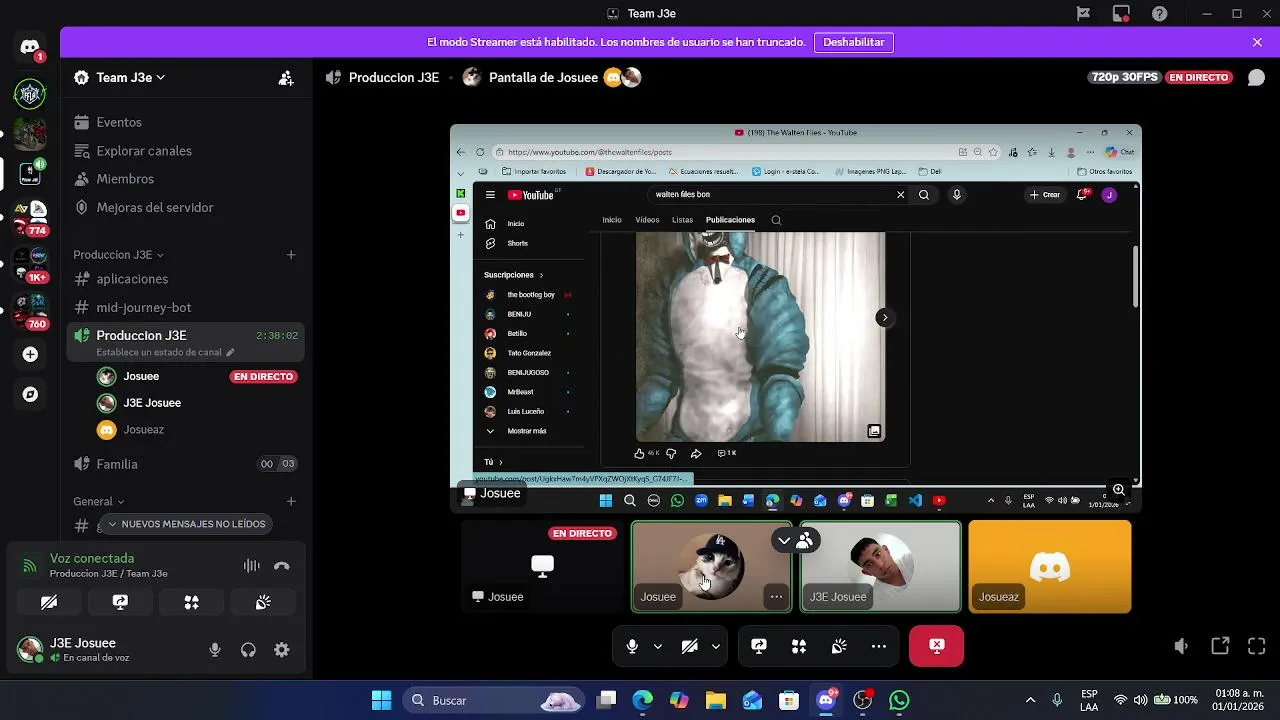The width and height of the screenshot is (1280, 720).
Task: Collapse participants chevron above video tiles
Action: click(784, 540)
